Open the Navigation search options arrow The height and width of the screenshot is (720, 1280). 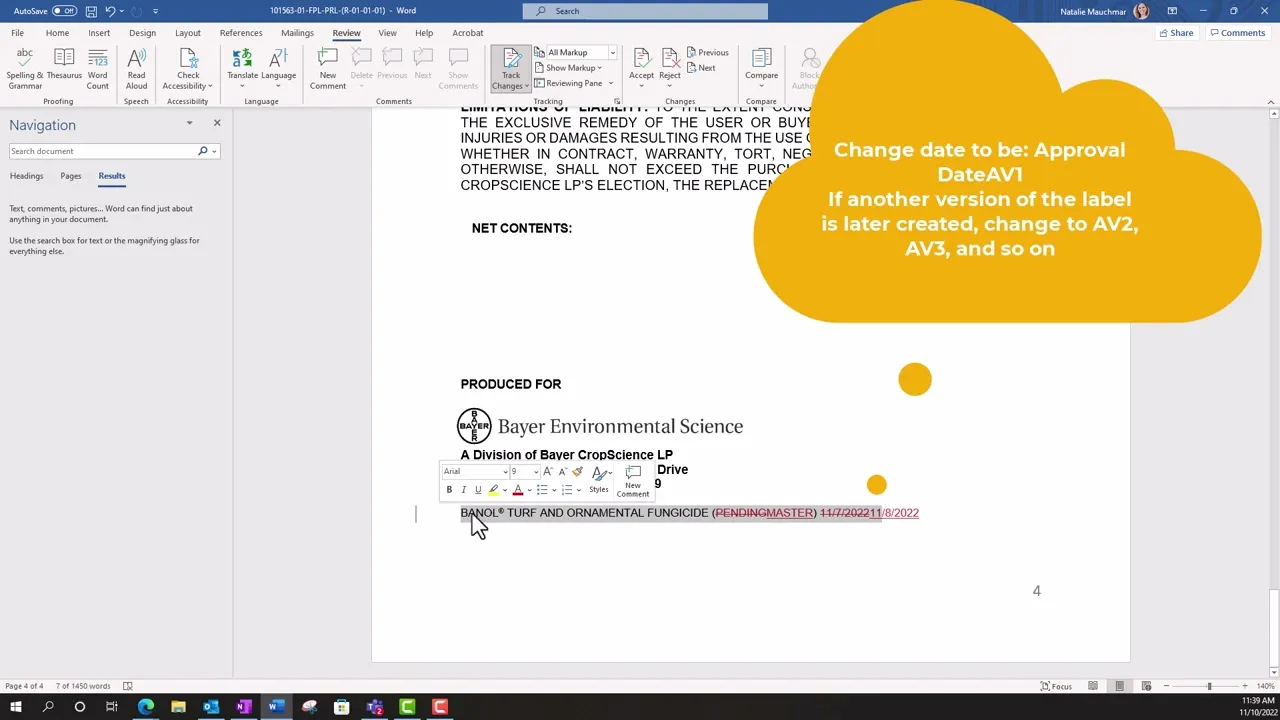(215, 151)
